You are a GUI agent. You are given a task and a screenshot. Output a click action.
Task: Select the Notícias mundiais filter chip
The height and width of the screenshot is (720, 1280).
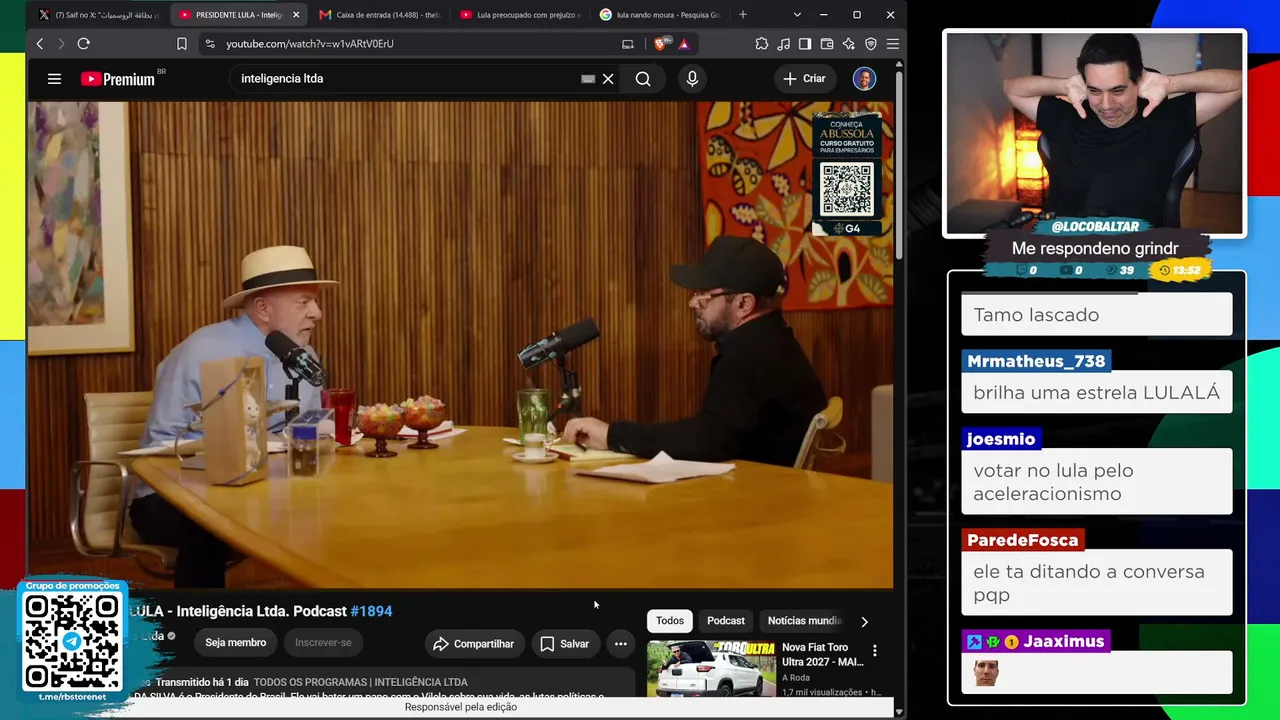click(x=803, y=621)
